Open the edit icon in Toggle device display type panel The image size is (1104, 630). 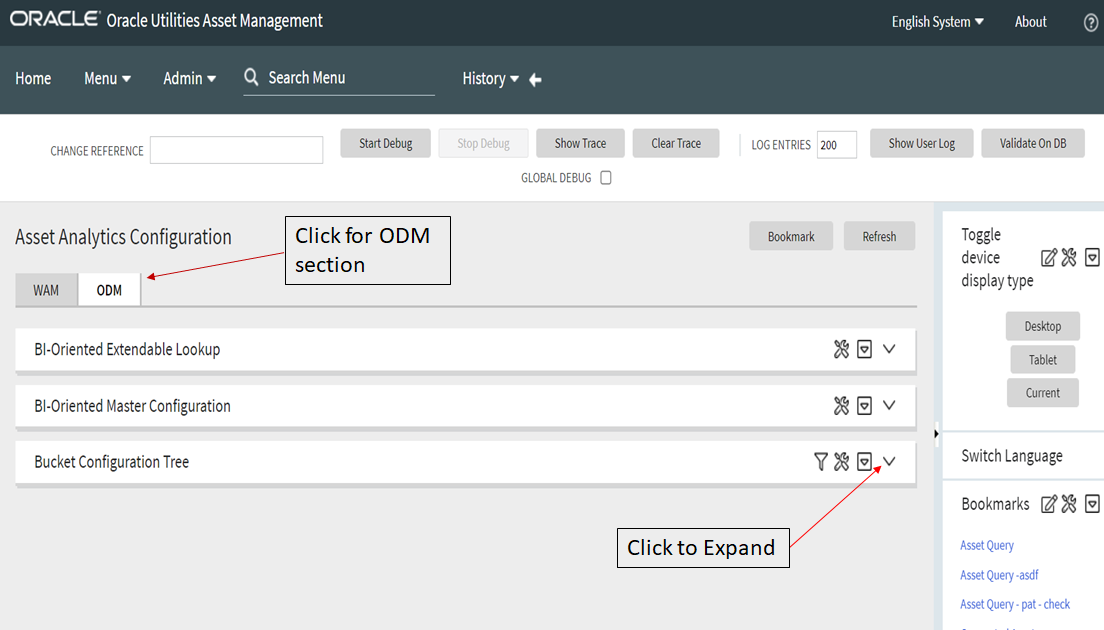(x=1049, y=257)
